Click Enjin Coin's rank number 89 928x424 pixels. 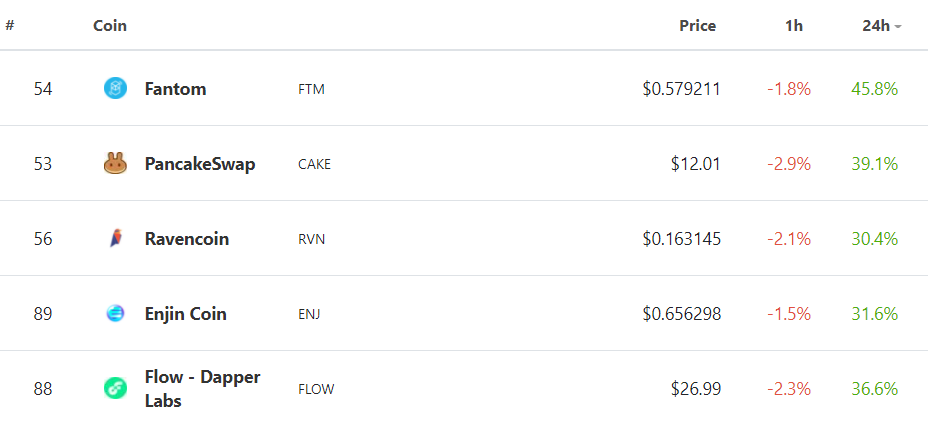43,314
